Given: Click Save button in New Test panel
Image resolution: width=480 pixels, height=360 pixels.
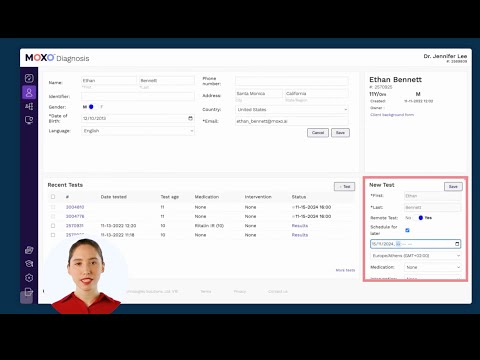Looking at the screenshot, I should click(x=453, y=187).
